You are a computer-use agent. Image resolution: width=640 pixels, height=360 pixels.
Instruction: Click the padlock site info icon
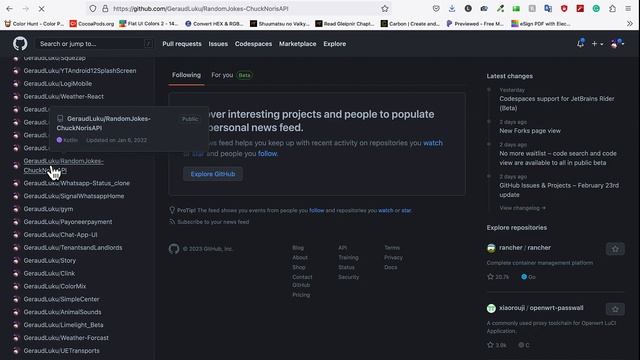[105, 9]
